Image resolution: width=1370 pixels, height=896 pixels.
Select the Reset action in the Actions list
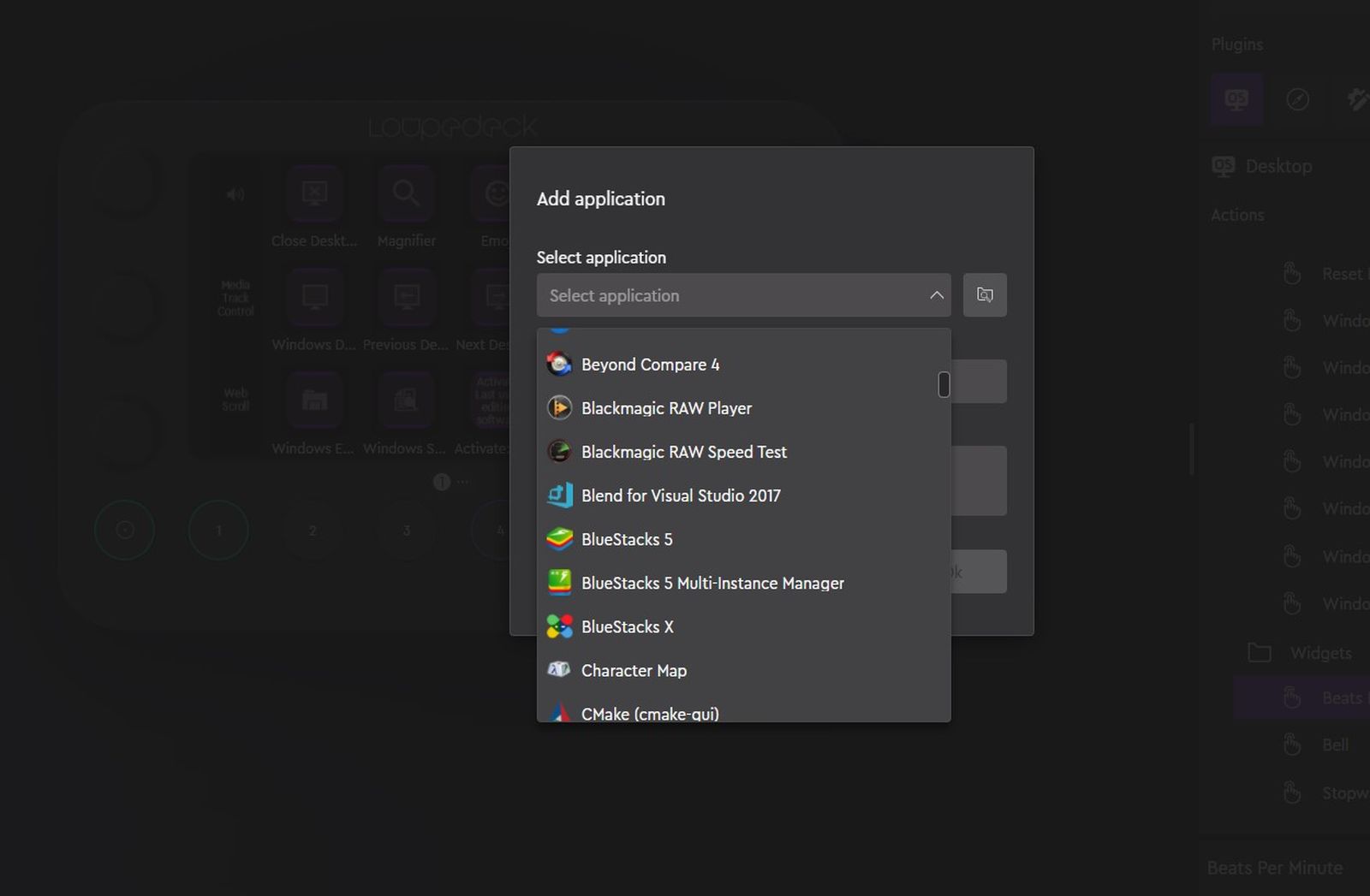click(1342, 274)
